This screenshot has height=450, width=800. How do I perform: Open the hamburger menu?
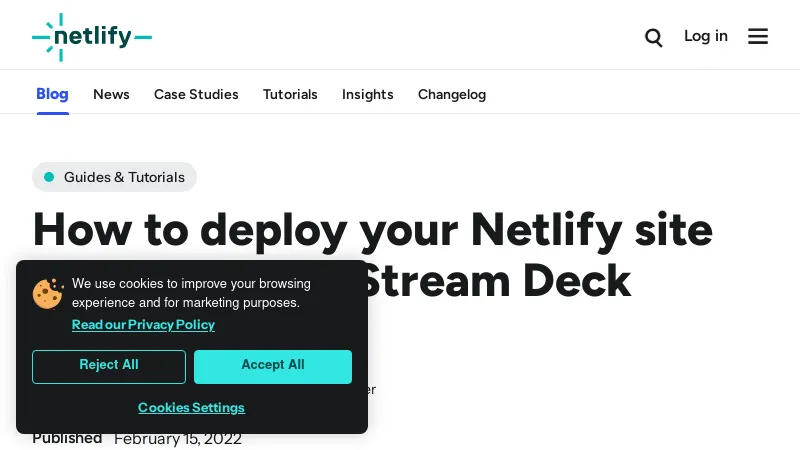(758, 37)
